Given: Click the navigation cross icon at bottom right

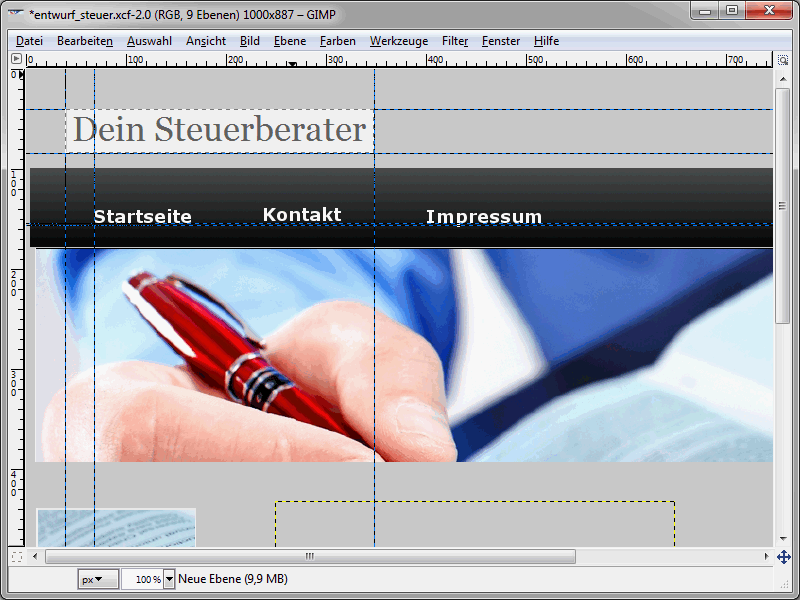Looking at the screenshot, I should click(783, 557).
